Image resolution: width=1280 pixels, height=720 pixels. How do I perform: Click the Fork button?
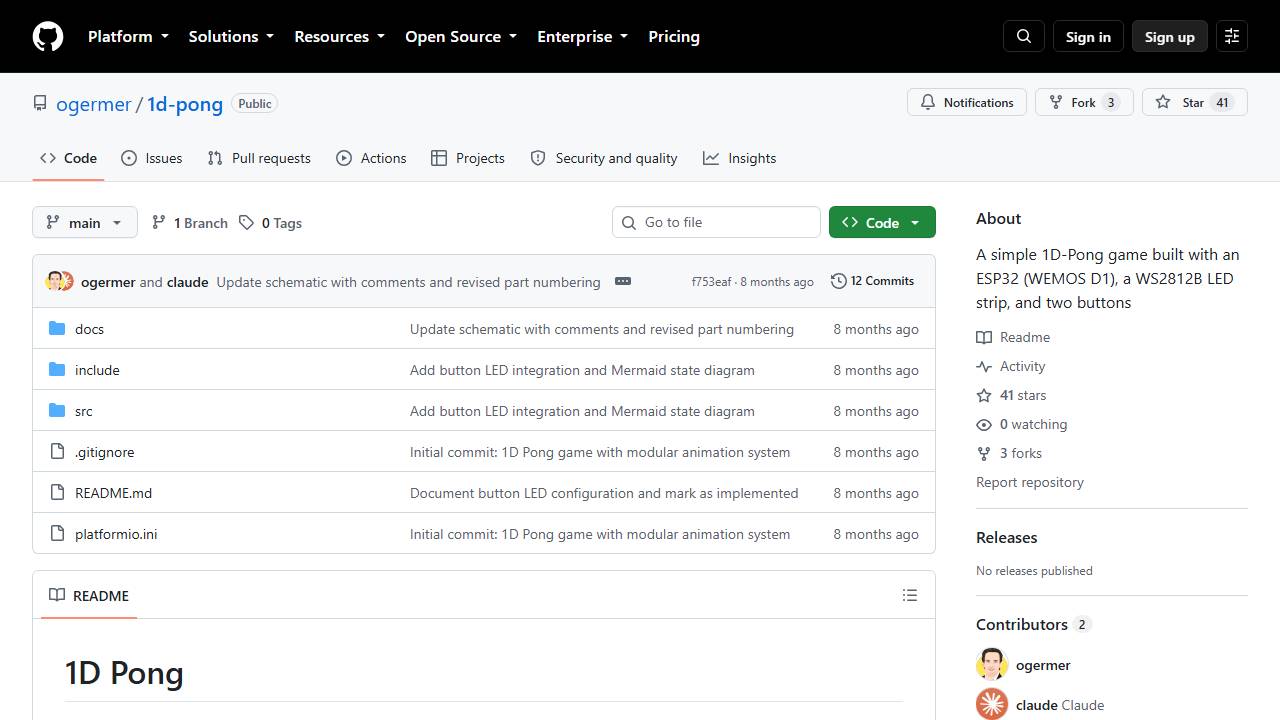click(x=1084, y=102)
